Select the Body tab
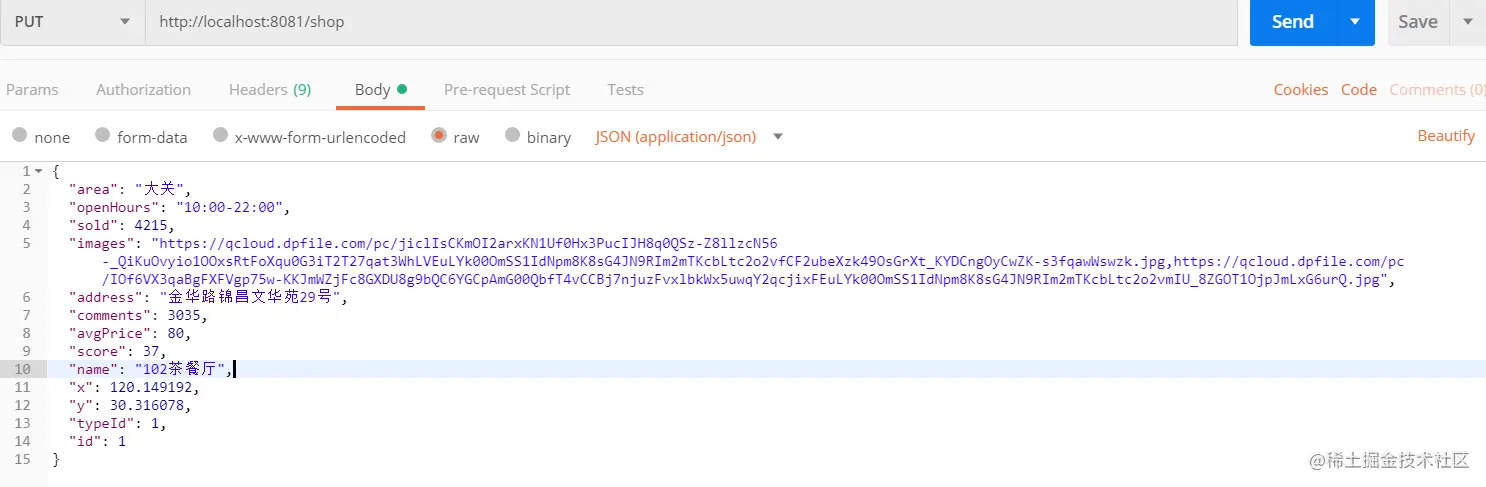Screen dimensions: 1486x487 380,90
